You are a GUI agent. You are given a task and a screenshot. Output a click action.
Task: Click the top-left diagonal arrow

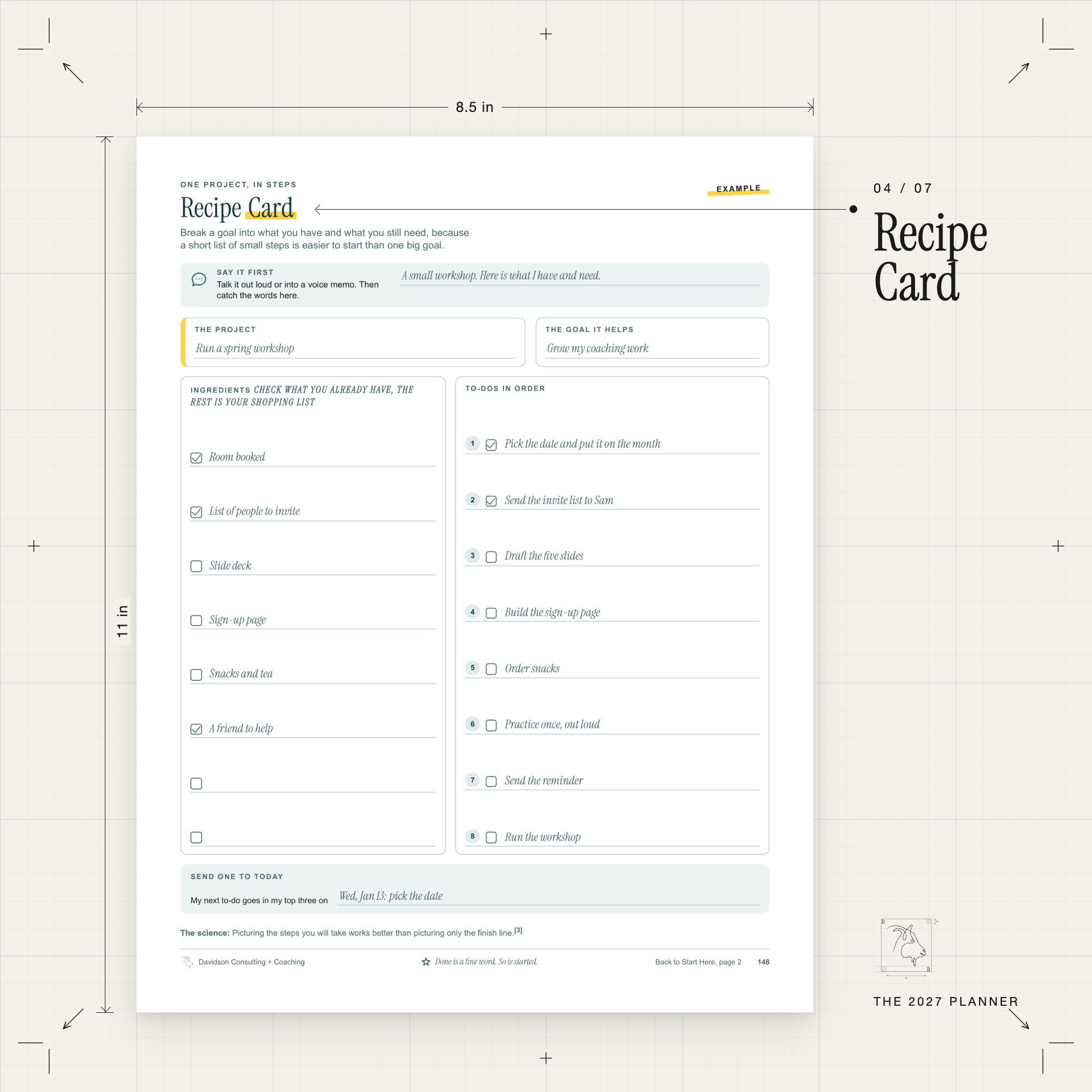tap(73, 73)
